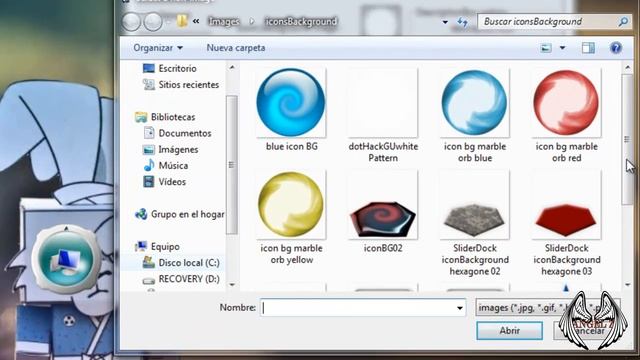Click the Equipo computer icon

click(x=141, y=246)
